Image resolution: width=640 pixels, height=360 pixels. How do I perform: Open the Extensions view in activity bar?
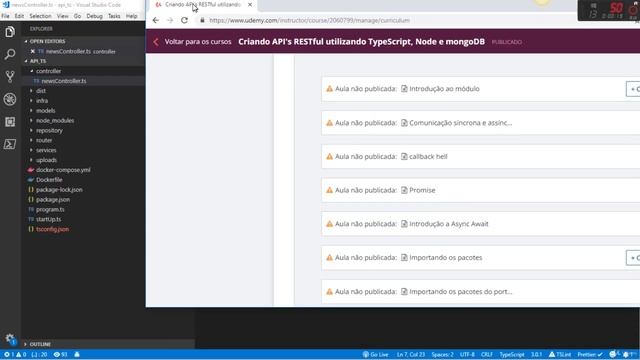point(10,122)
